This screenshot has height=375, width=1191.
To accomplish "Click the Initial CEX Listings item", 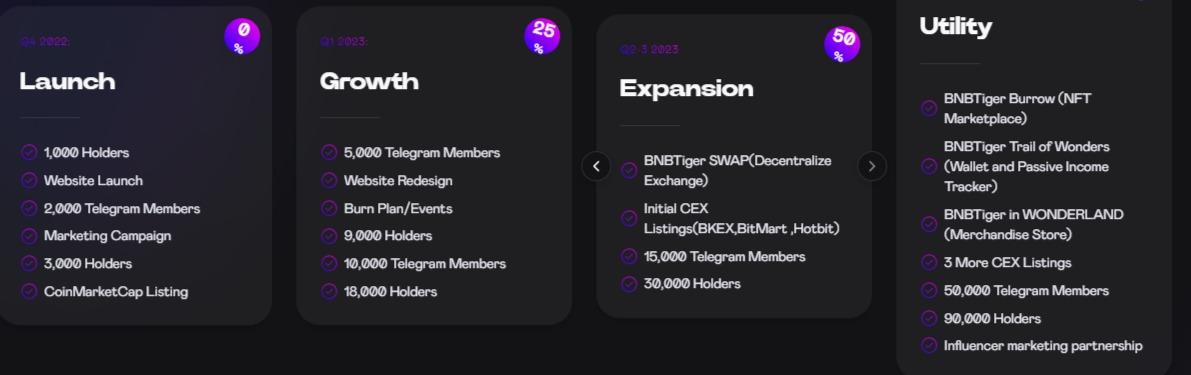I will coord(741,219).
